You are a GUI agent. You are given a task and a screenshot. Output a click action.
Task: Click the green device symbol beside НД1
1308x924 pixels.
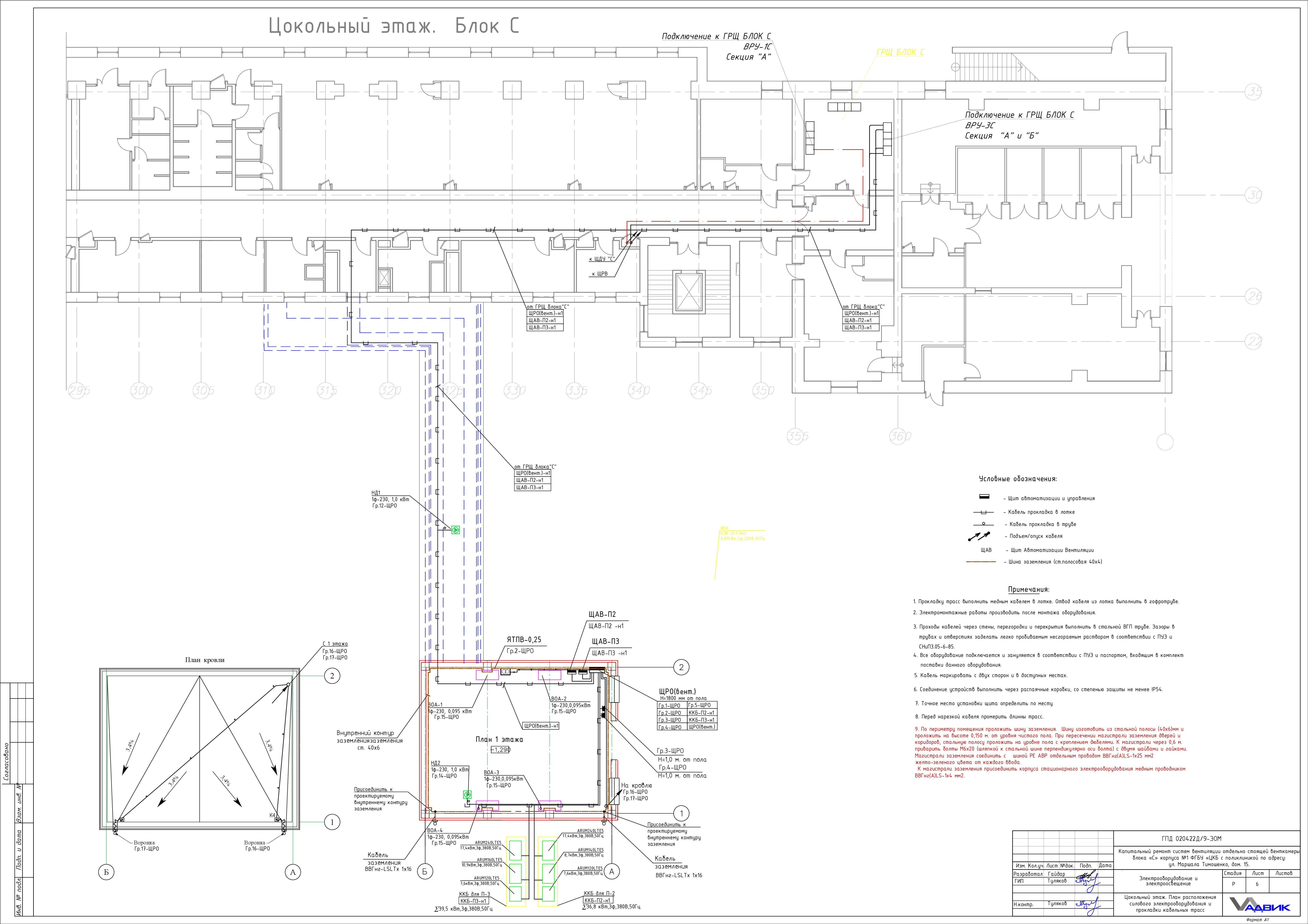click(x=455, y=530)
